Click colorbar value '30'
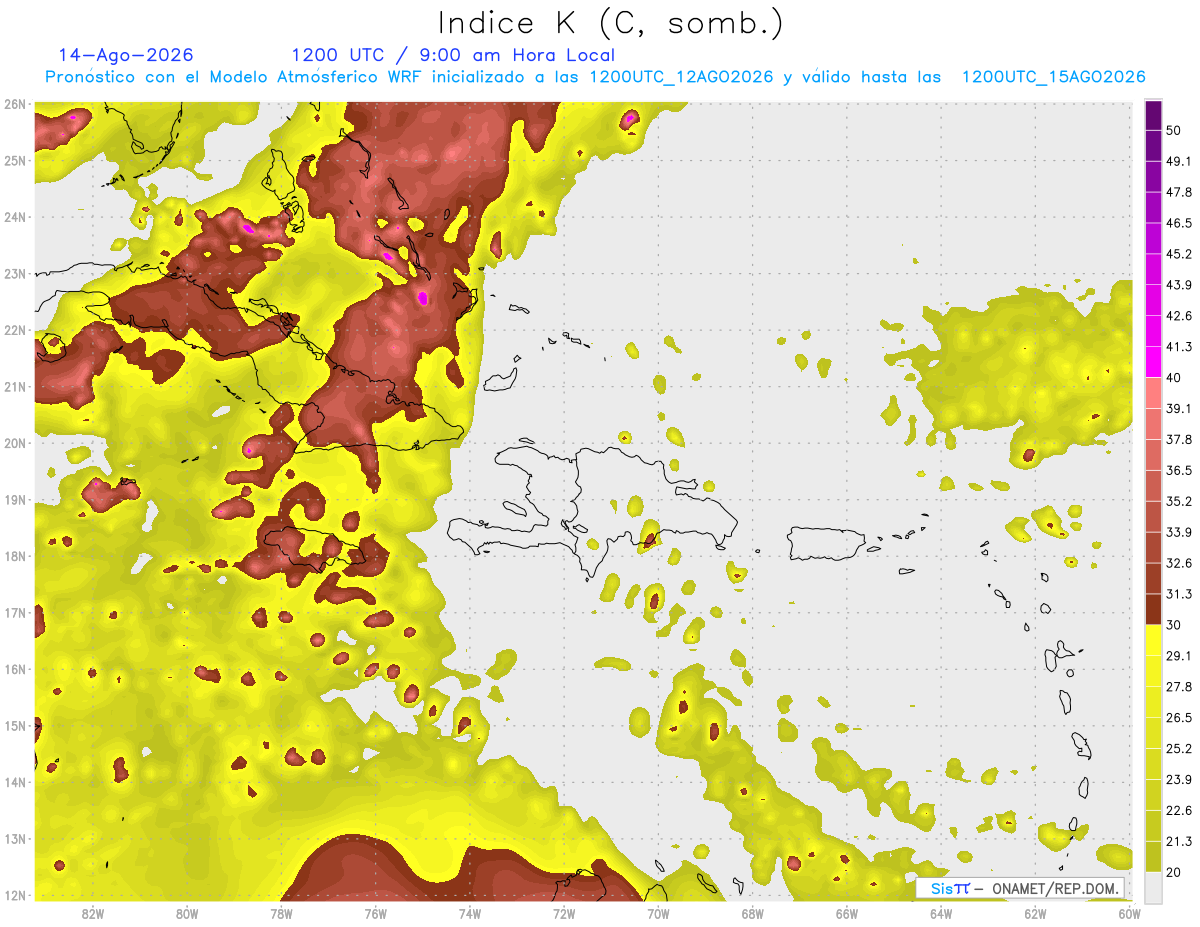This screenshot has height=927, width=1200. tap(1175, 625)
